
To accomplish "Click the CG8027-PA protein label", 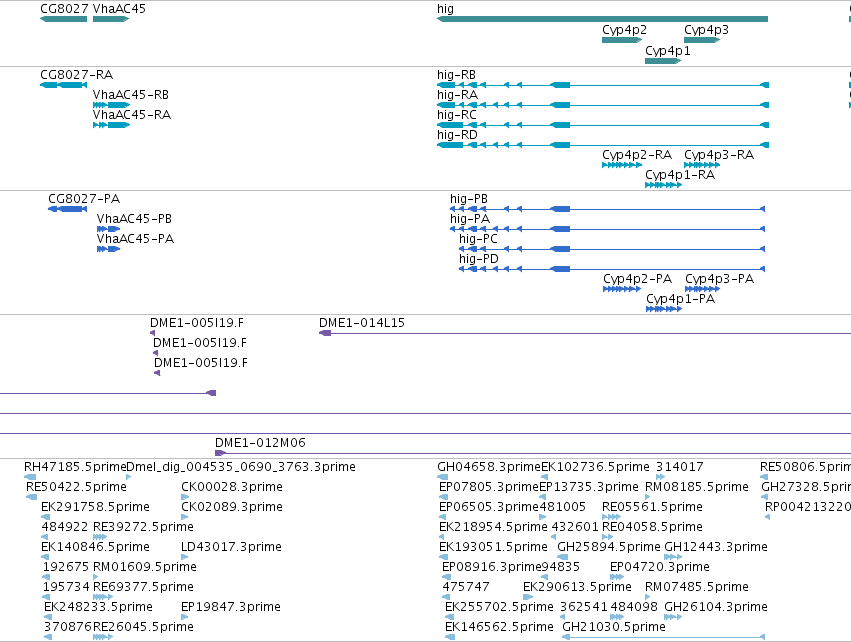I will pos(84,199).
